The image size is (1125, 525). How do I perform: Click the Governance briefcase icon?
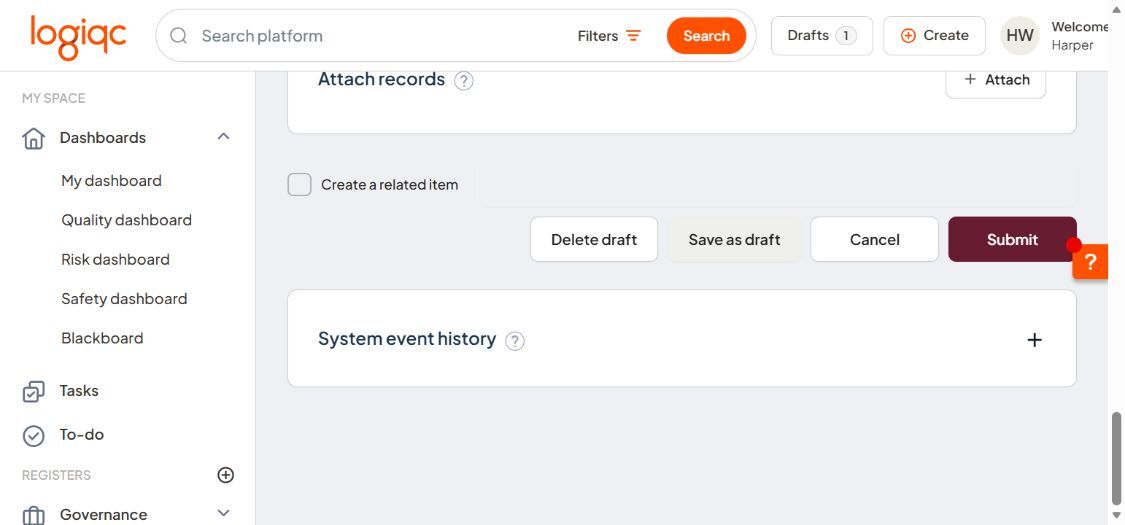click(x=34, y=516)
